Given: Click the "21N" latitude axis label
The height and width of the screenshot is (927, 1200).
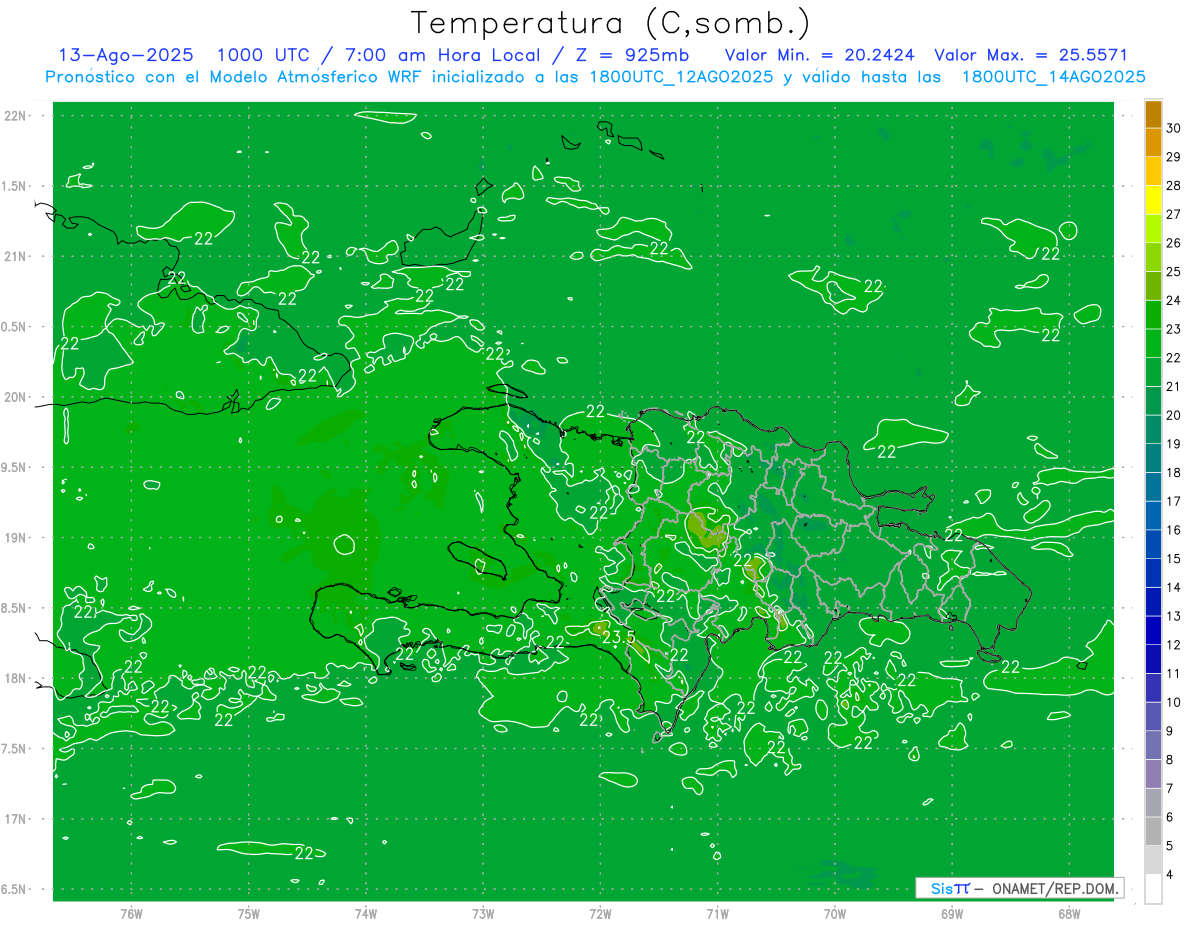Looking at the screenshot, I should (x=17, y=257).
